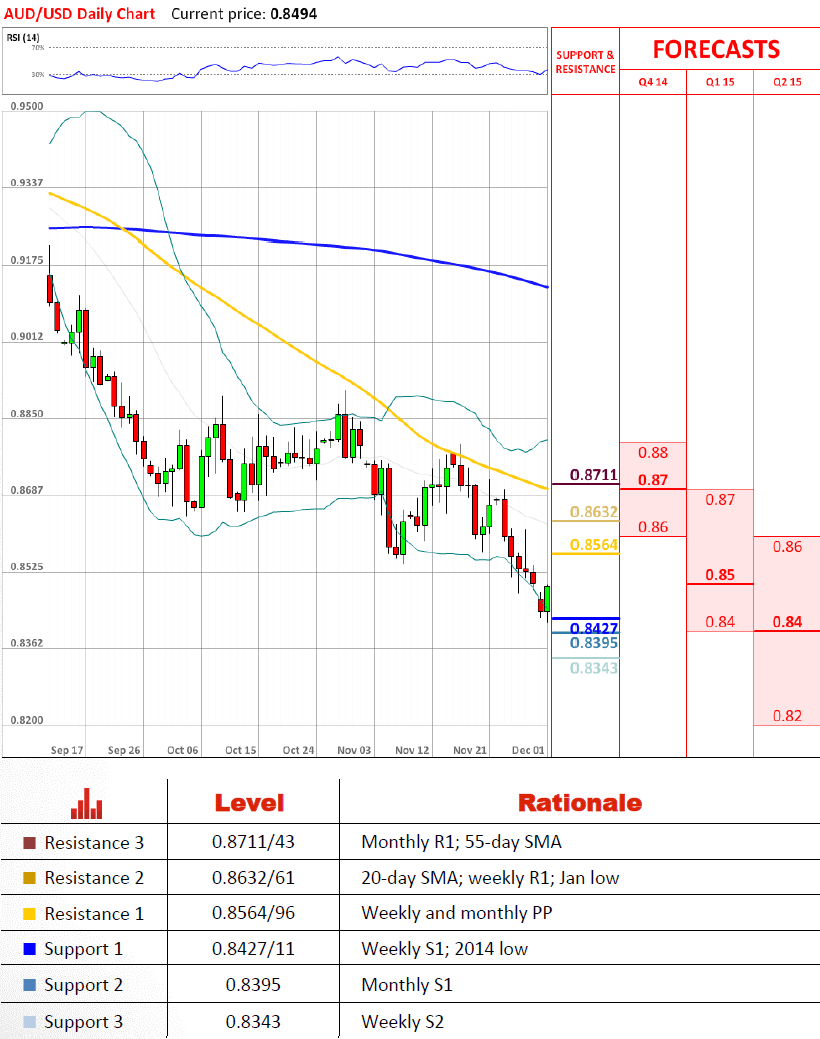Select the Resistance 2 gold square marker
This screenshot has width=820, height=1039.
pos(28,878)
